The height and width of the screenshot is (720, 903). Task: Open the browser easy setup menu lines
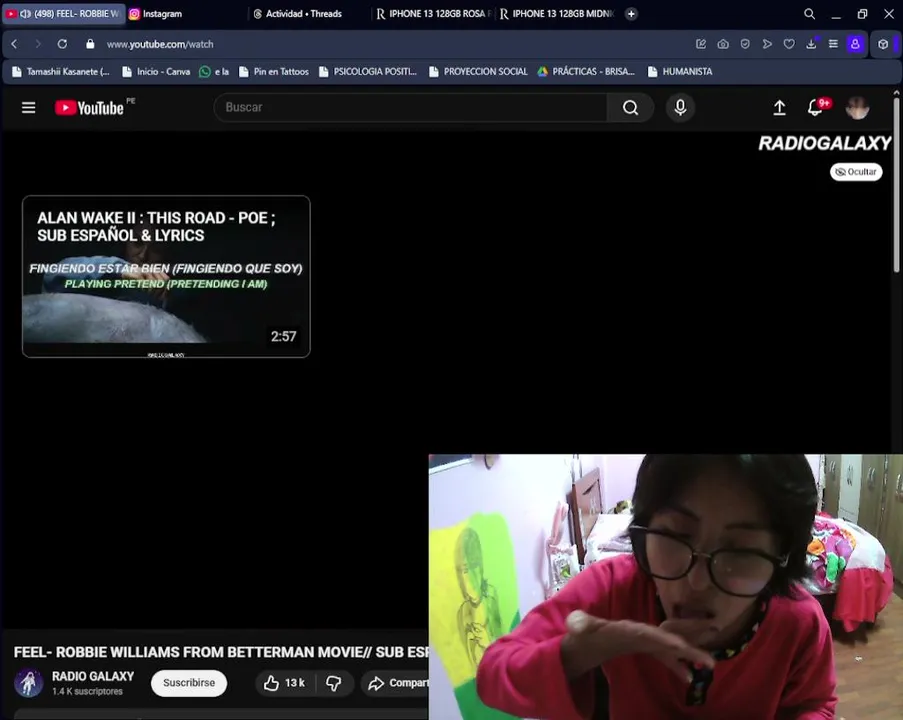833,44
